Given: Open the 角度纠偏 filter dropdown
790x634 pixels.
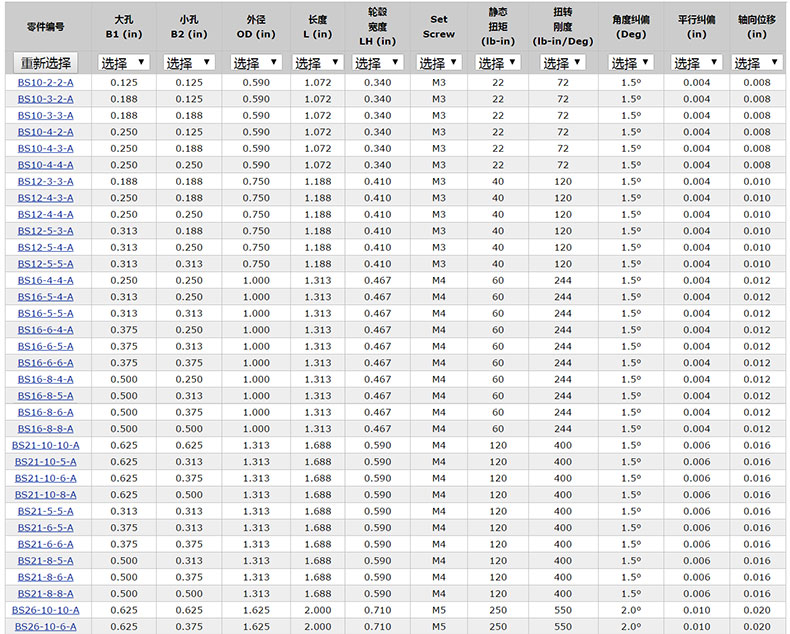Looking at the screenshot, I should [x=630, y=63].
